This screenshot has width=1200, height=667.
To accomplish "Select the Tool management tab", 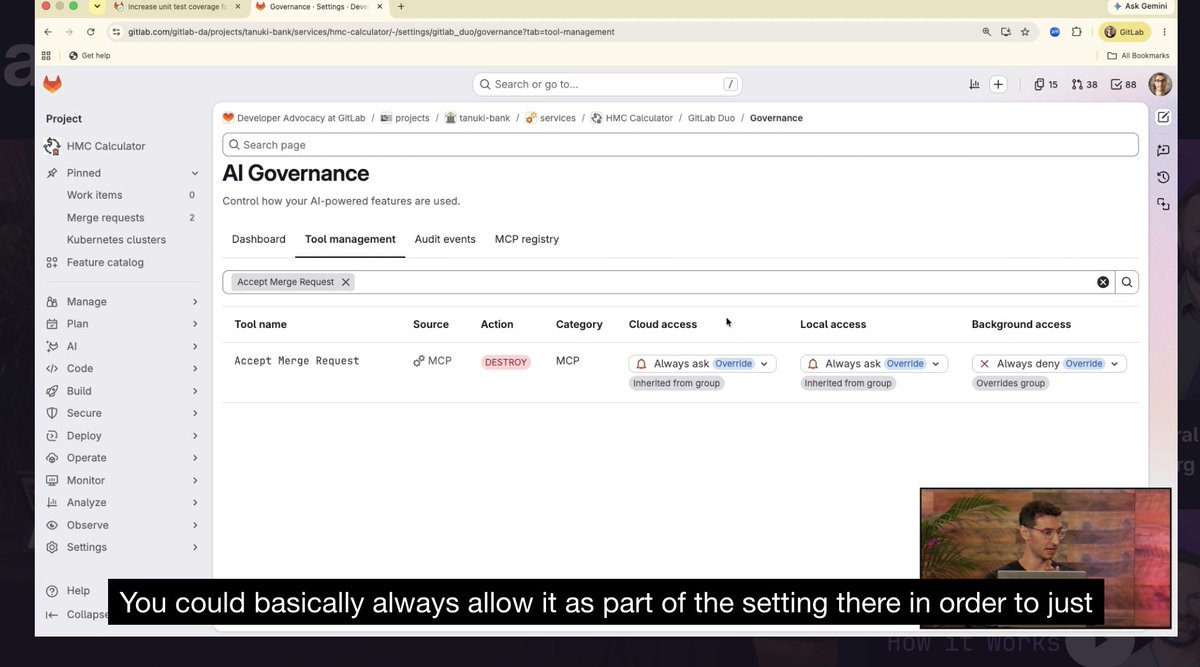I will coord(350,239).
